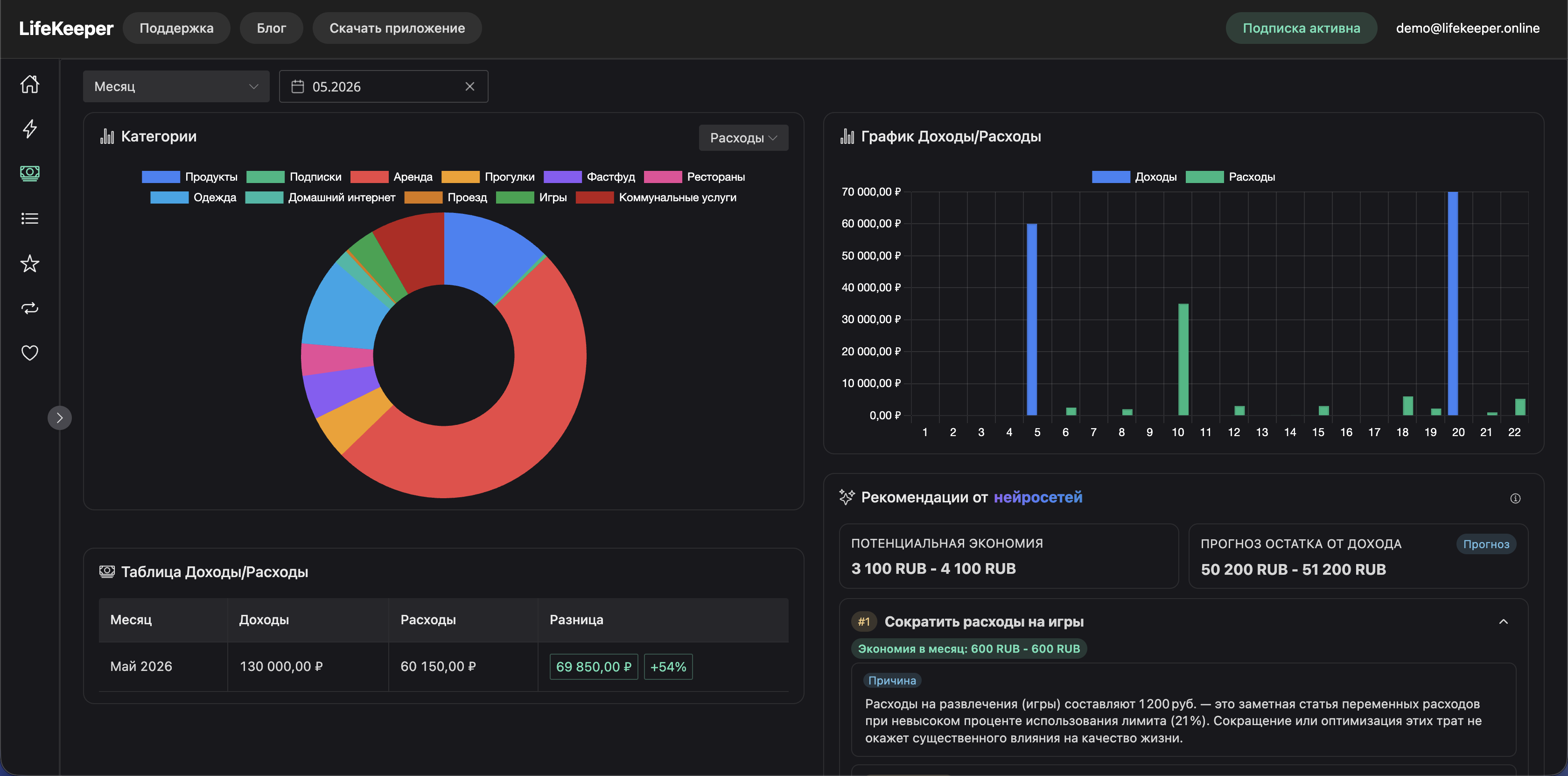Screen dimensions: 1568x776
Task: Toggle Доходы series in bar chart legend
Action: 1134,176
